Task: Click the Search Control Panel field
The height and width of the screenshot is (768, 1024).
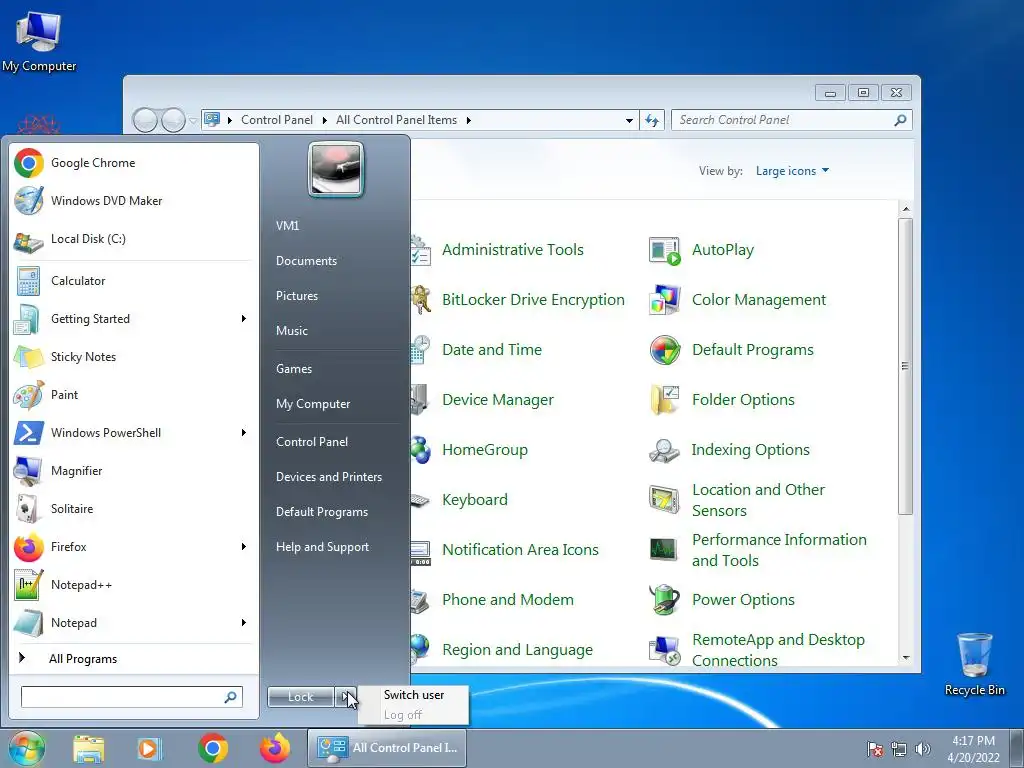Action: [791, 120]
